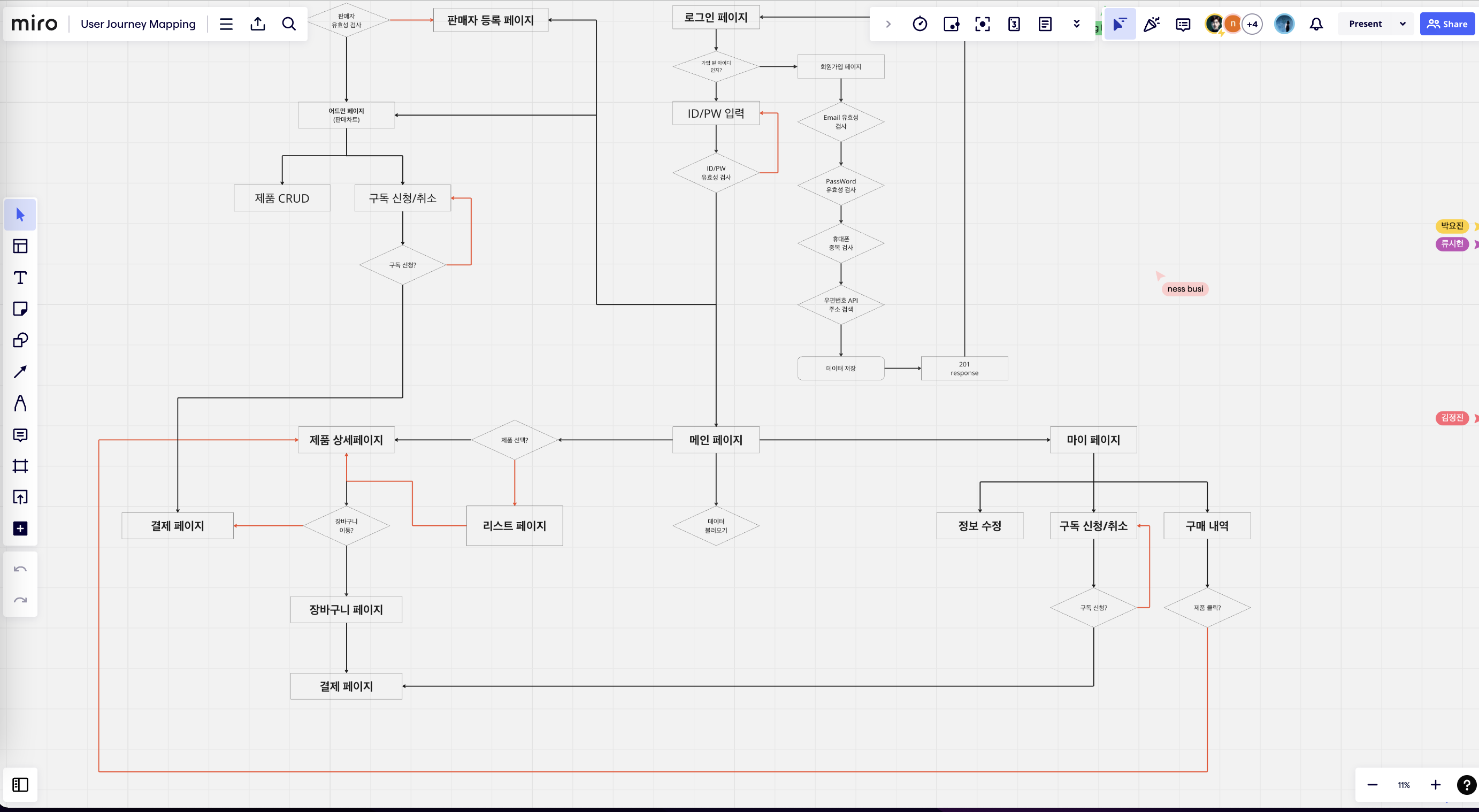Open the Templates tool
The width and height of the screenshot is (1479, 812).
20,247
